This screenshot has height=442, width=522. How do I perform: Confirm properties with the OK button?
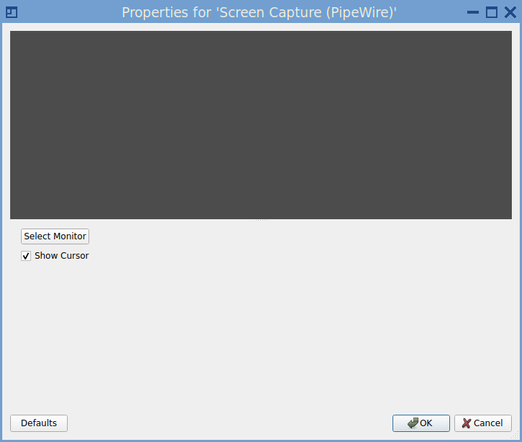tap(421, 423)
